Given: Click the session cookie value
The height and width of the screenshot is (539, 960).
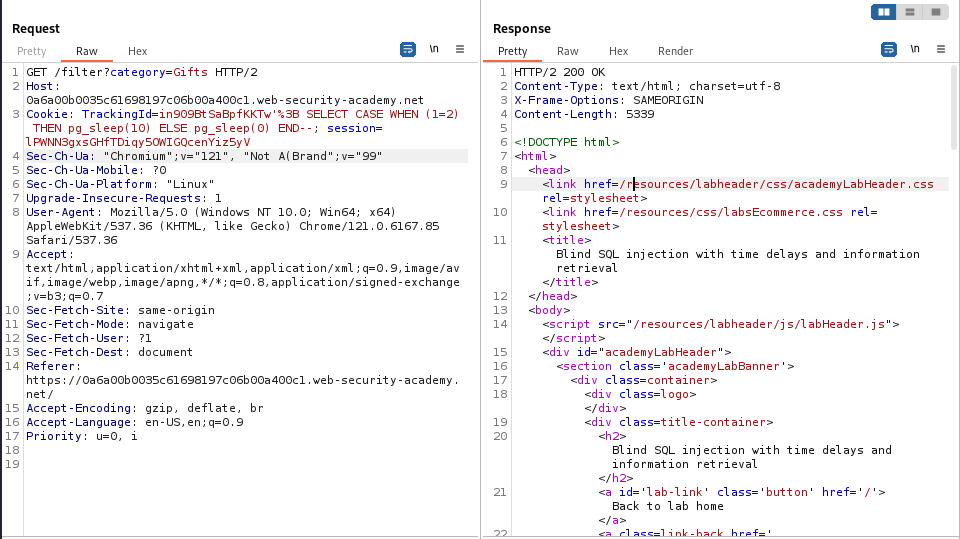Looking at the screenshot, I should [x=138, y=142].
